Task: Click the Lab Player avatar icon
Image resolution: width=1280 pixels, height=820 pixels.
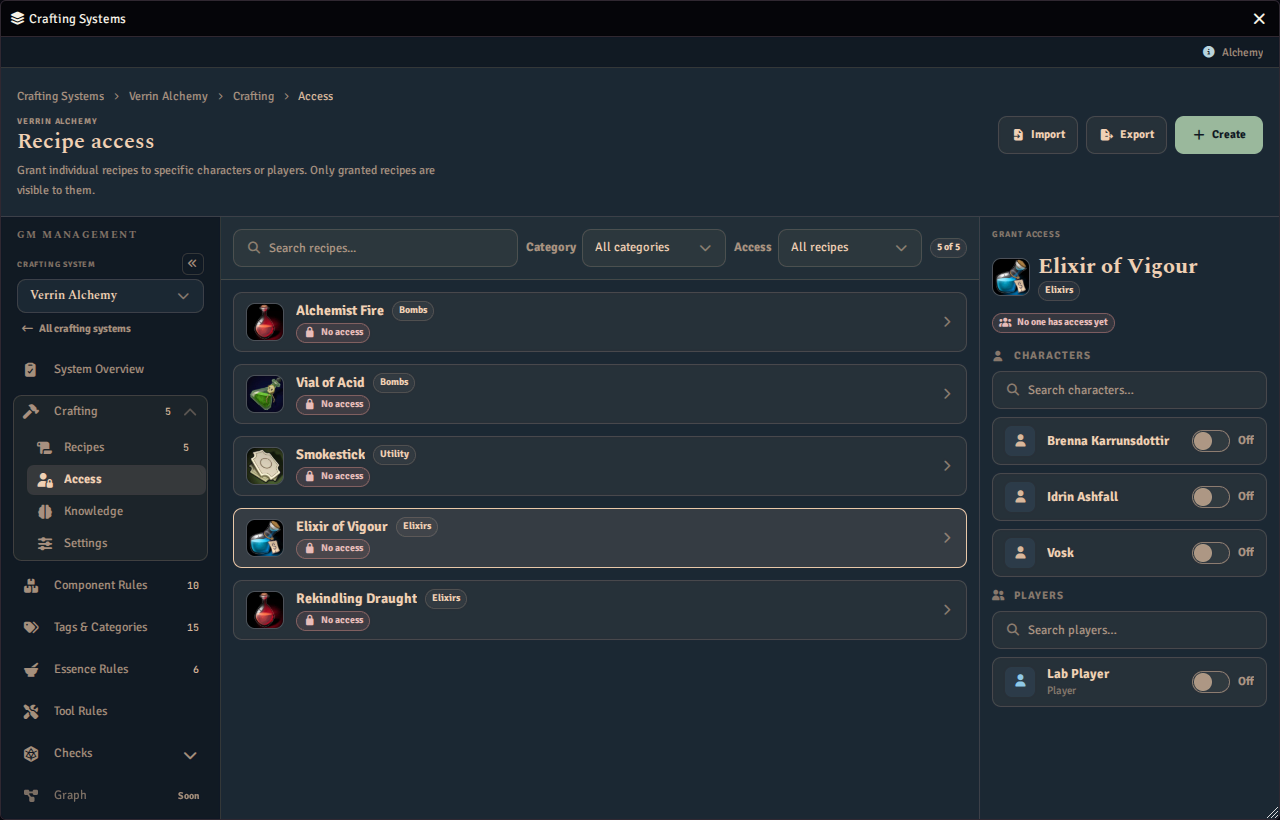Action: (1020, 682)
